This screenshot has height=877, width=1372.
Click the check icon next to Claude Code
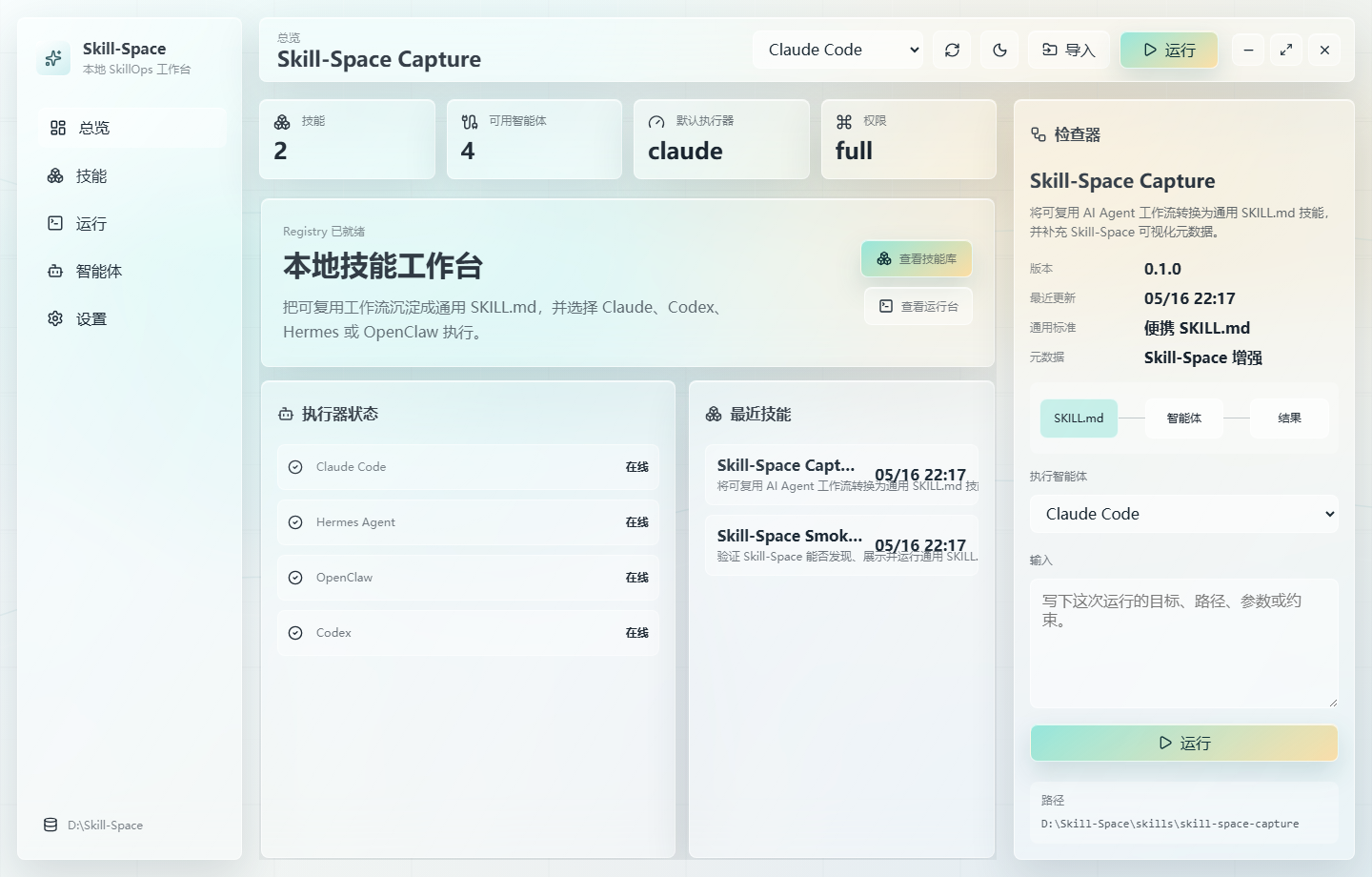point(295,467)
